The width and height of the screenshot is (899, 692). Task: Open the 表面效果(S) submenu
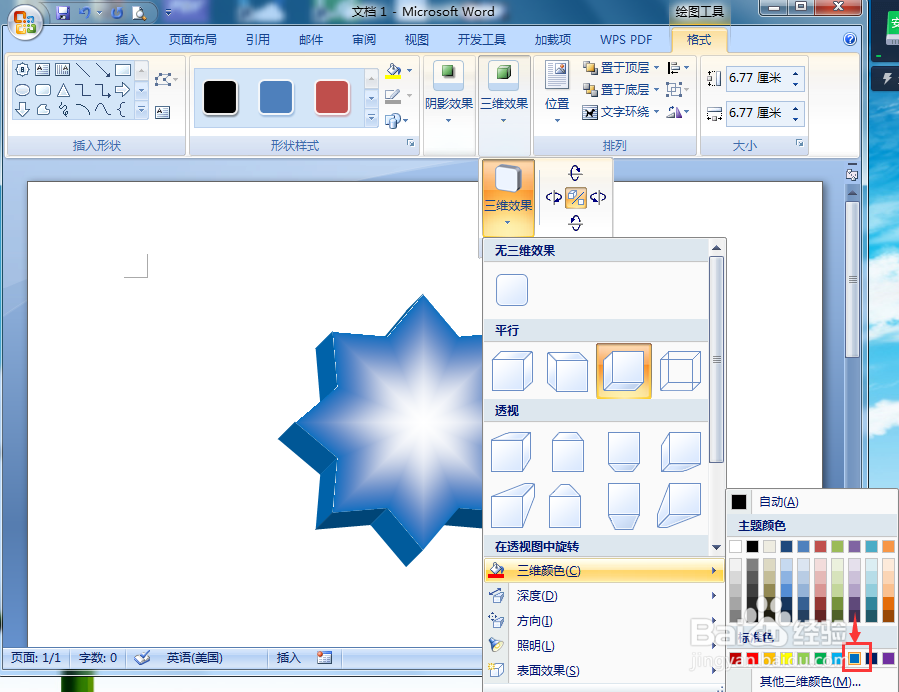click(604, 670)
